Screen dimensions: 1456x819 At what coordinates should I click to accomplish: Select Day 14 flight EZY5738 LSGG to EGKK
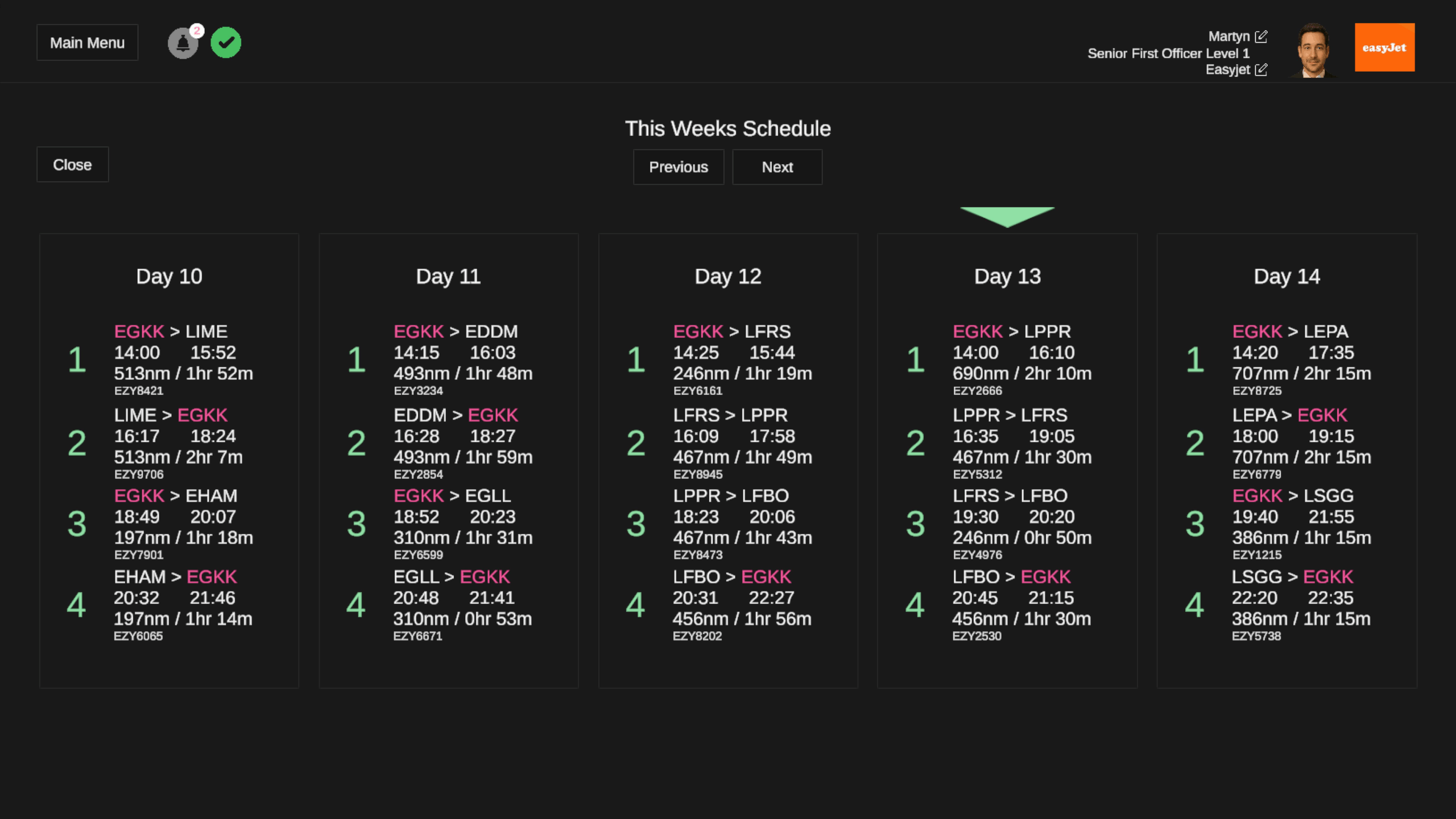point(1301,605)
